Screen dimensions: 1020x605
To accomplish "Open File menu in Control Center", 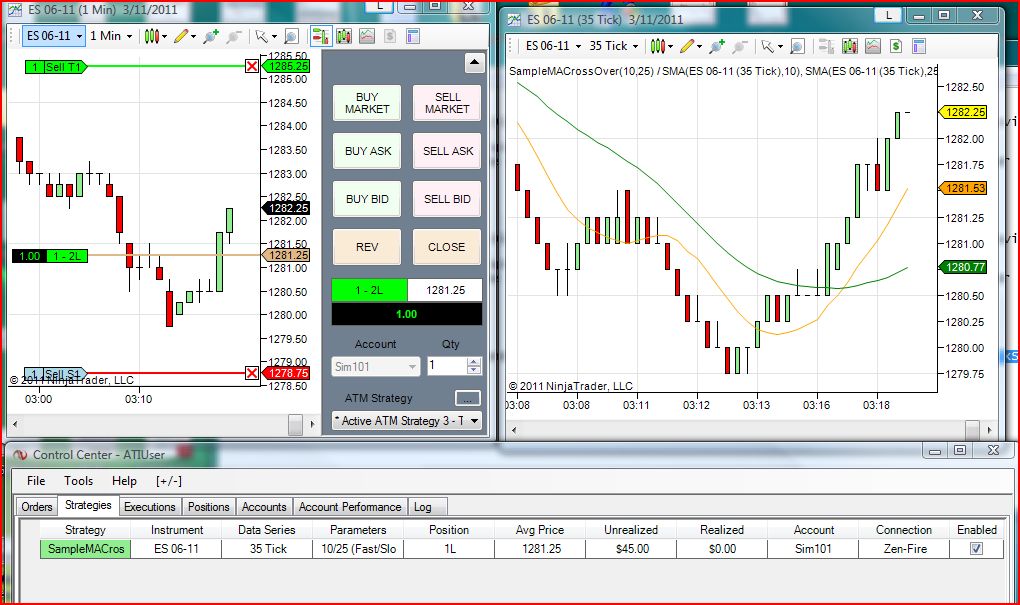I will click(x=36, y=481).
